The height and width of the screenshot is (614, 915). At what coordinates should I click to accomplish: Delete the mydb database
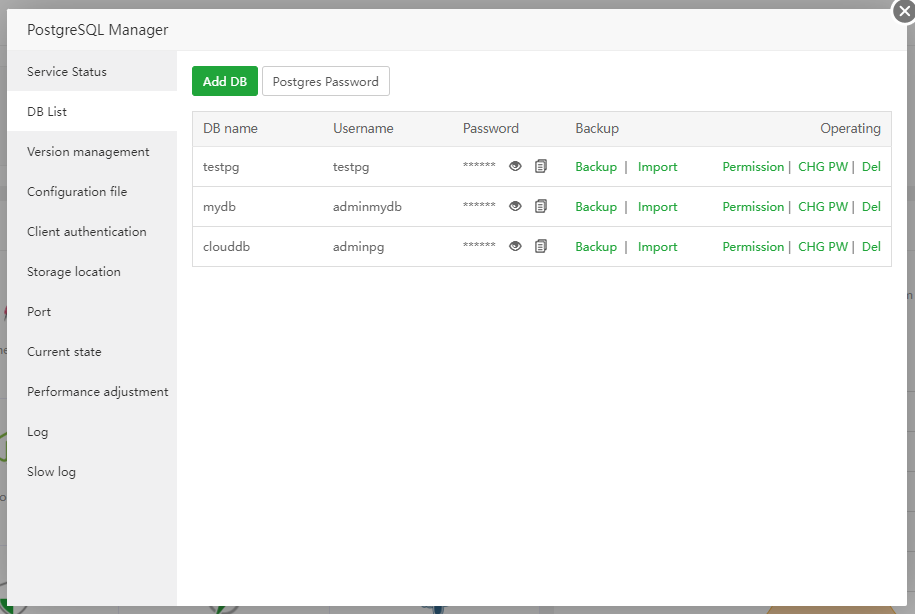click(x=871, y=207)
